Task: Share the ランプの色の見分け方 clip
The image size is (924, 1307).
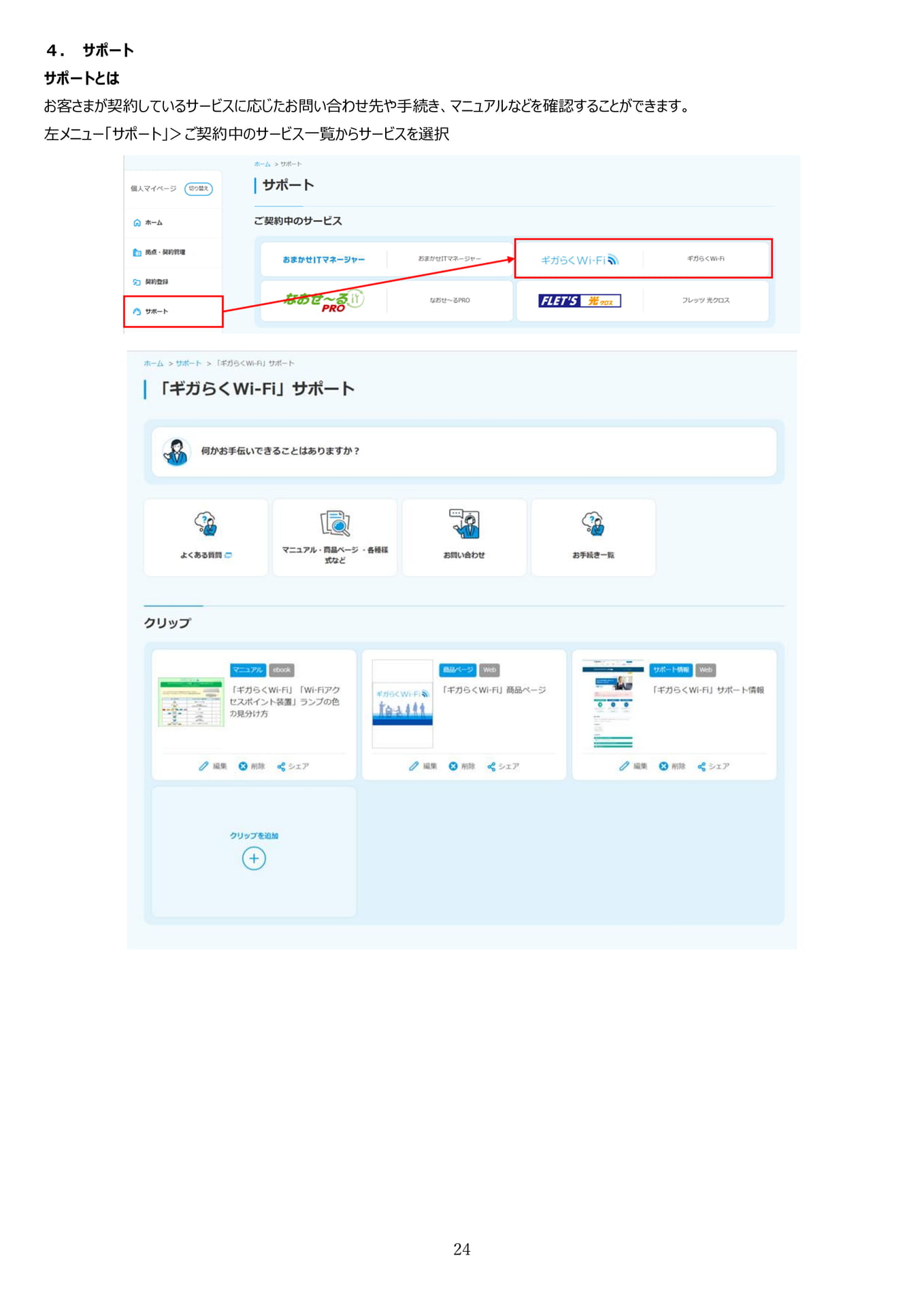Action: click(293, 767)
